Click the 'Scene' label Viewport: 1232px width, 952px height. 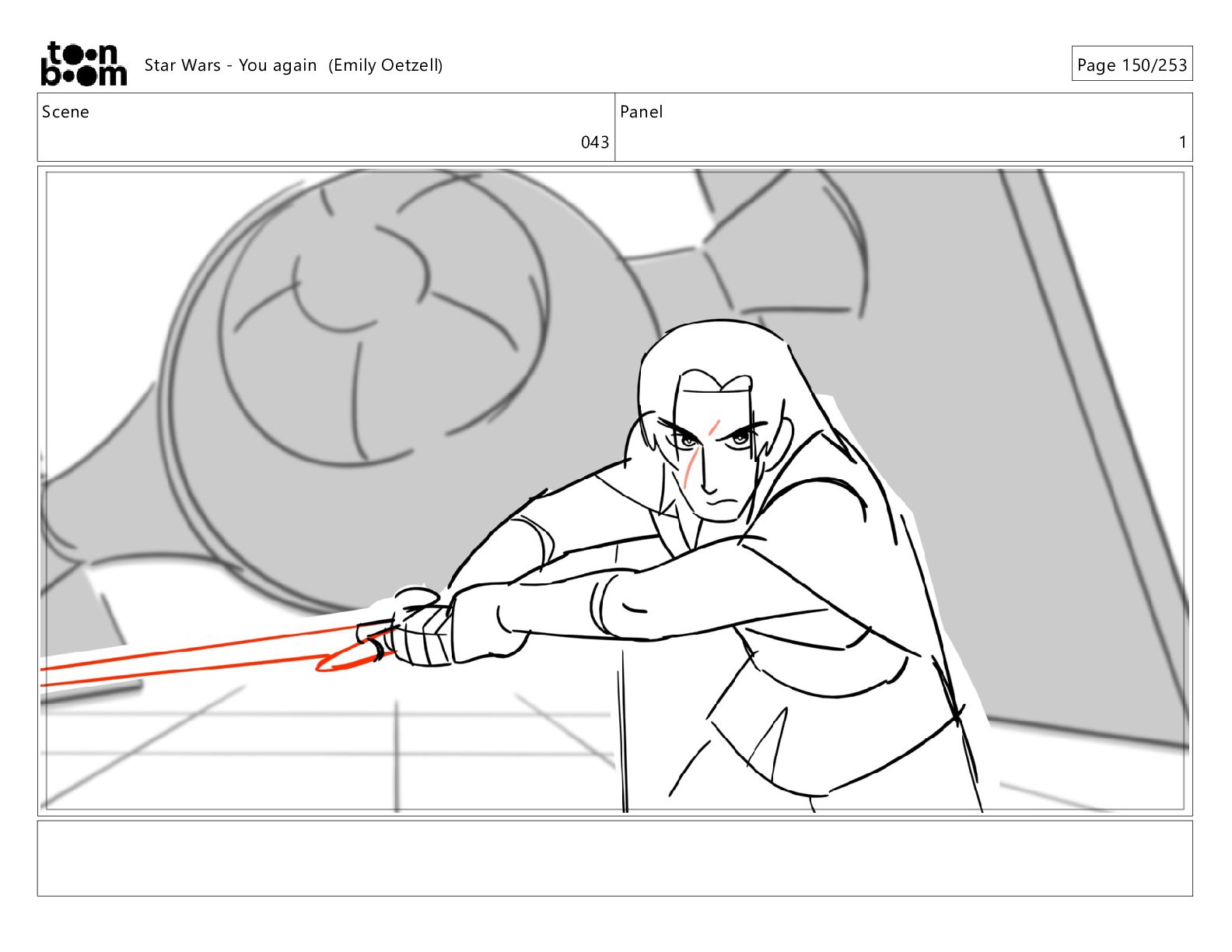coord(65,112)
